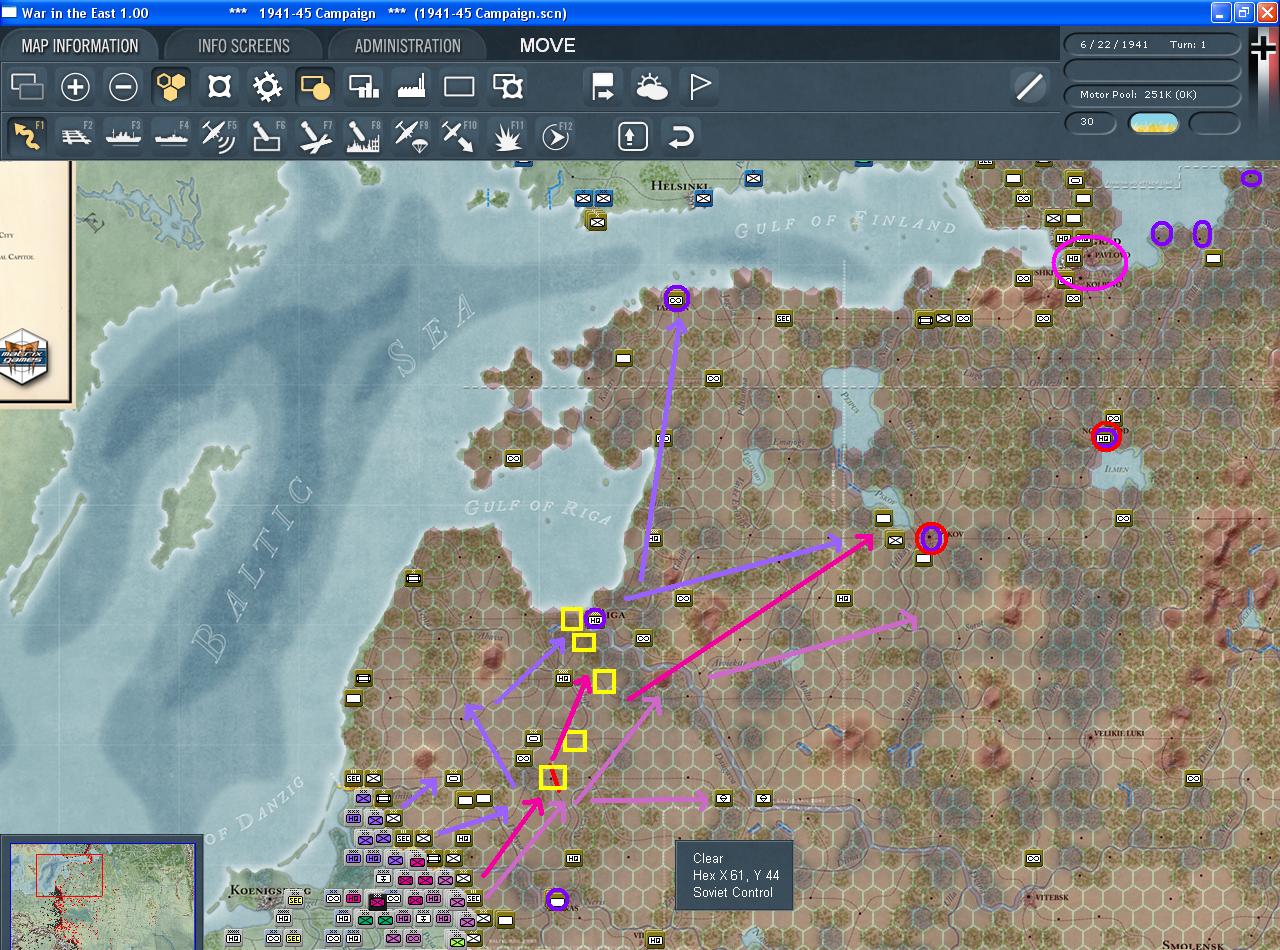Zoom out the map with minus icon
The width and height of the screenshot is (1280, 950).
(123, 87)
